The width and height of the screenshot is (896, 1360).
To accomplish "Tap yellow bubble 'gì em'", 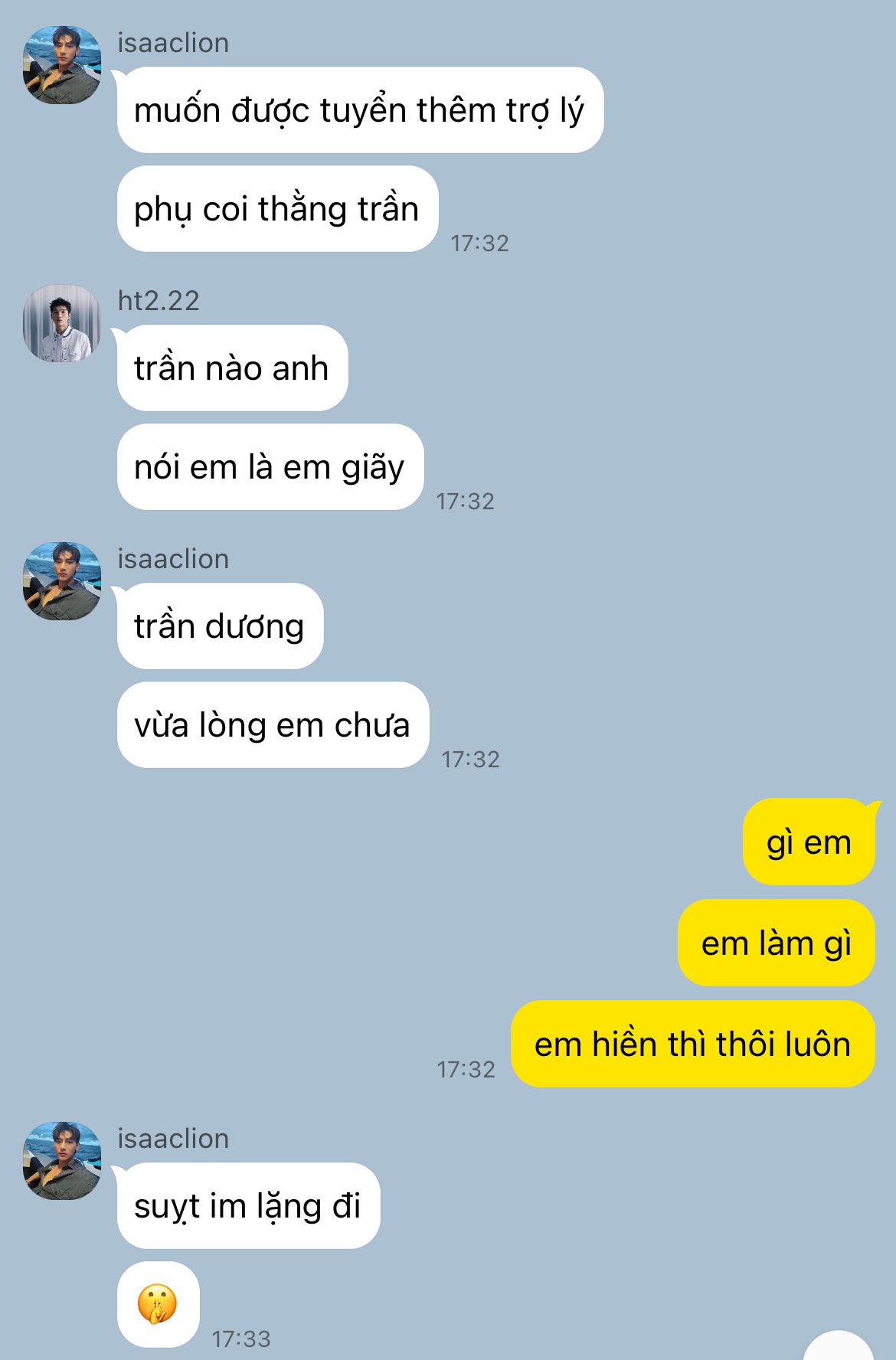I will pyautogui.click(x=809, y=842).
